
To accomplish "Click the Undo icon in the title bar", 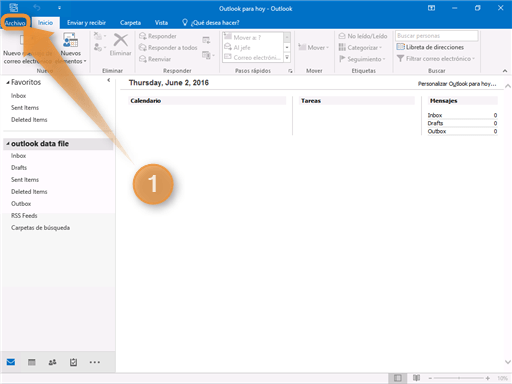I will 36,8.
